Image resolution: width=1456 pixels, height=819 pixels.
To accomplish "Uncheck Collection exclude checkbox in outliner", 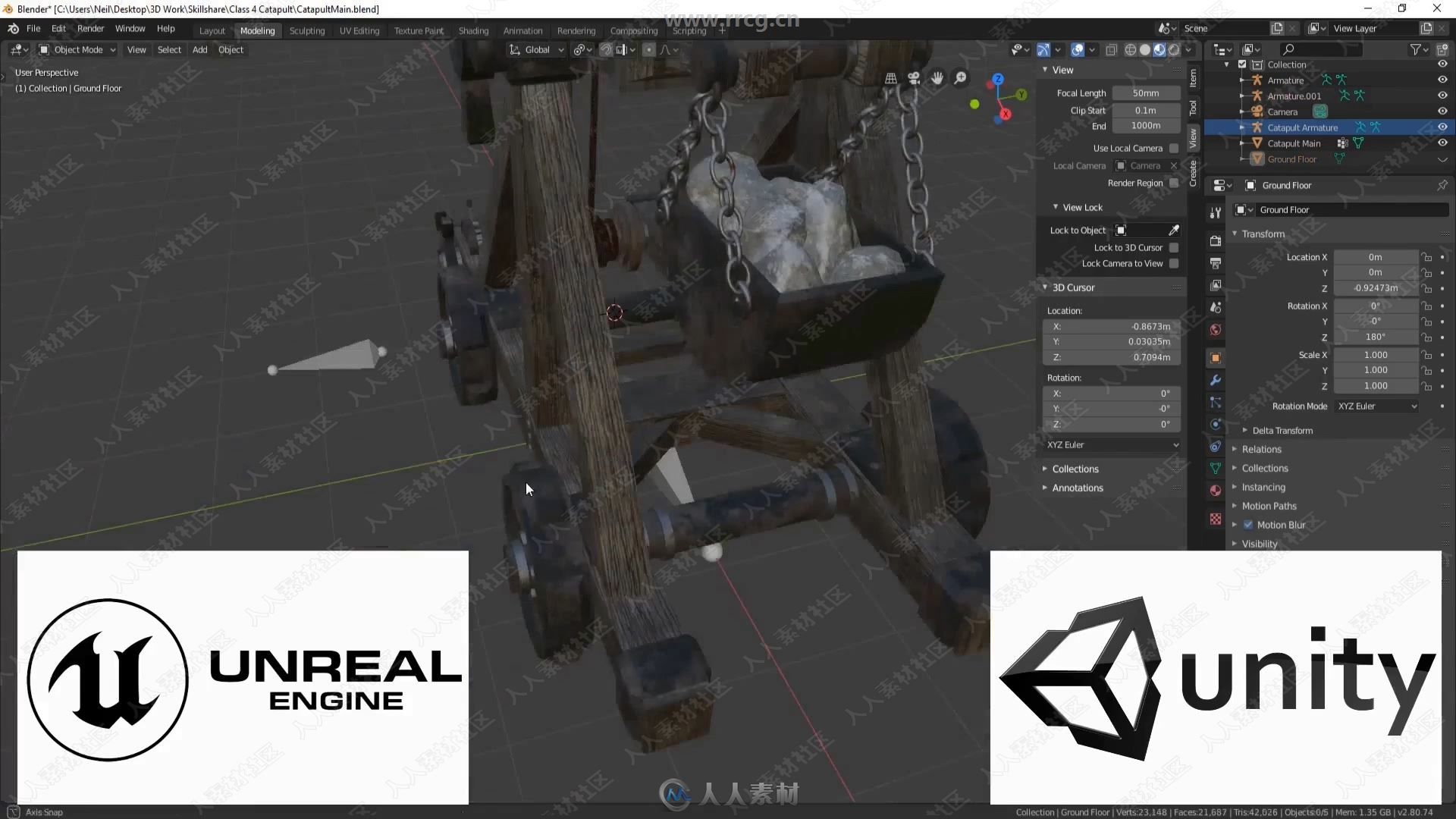I will 1242,64.
